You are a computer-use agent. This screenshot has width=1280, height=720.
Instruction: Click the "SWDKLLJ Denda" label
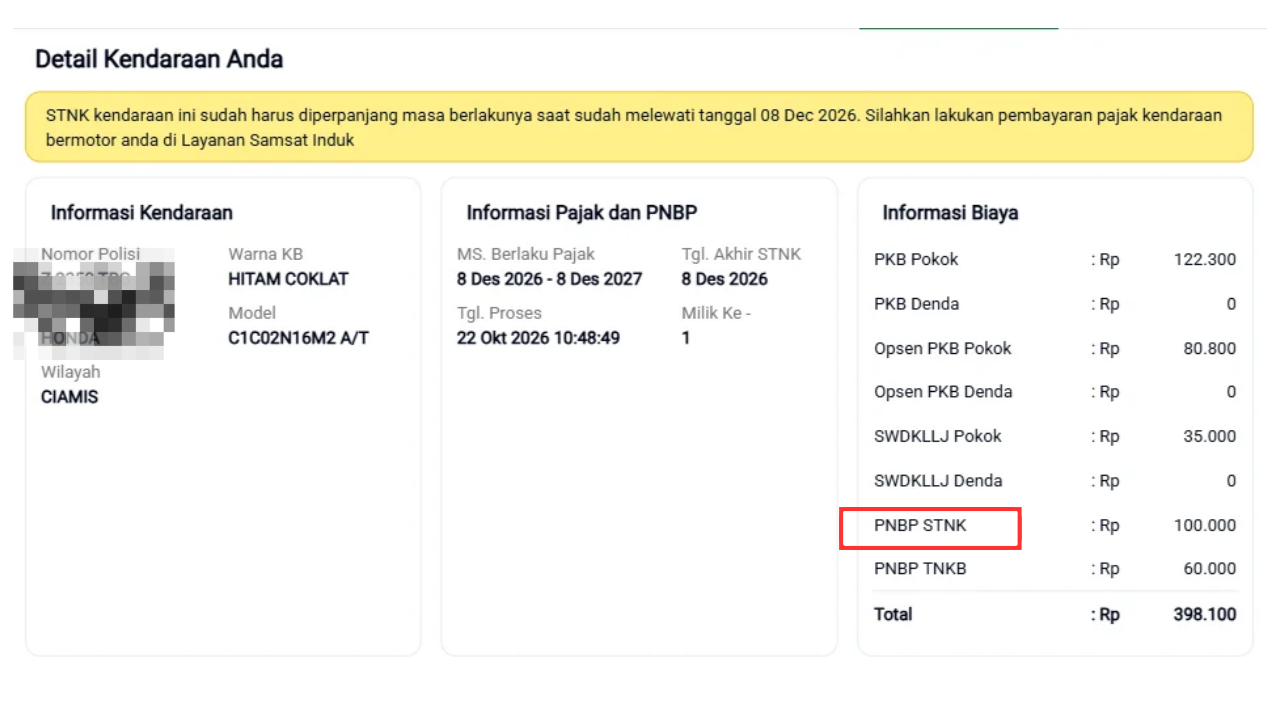pos(938,481)
